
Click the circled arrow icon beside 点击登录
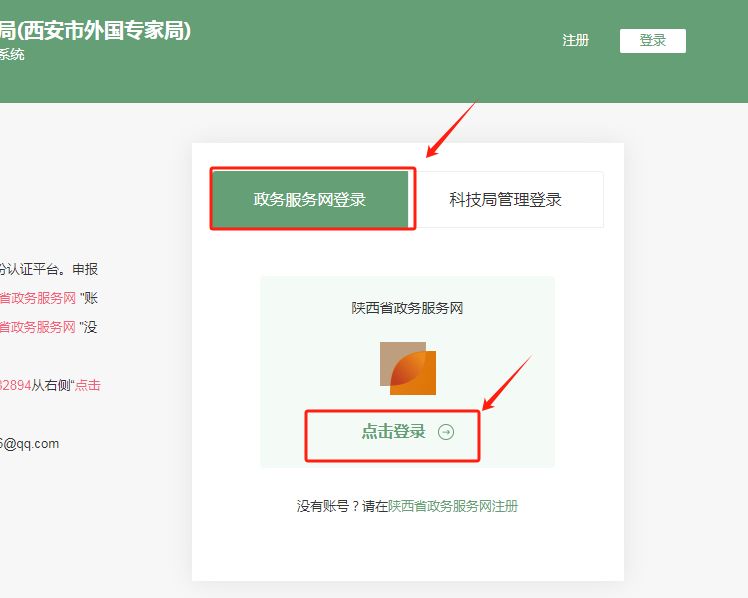(446, 432)
